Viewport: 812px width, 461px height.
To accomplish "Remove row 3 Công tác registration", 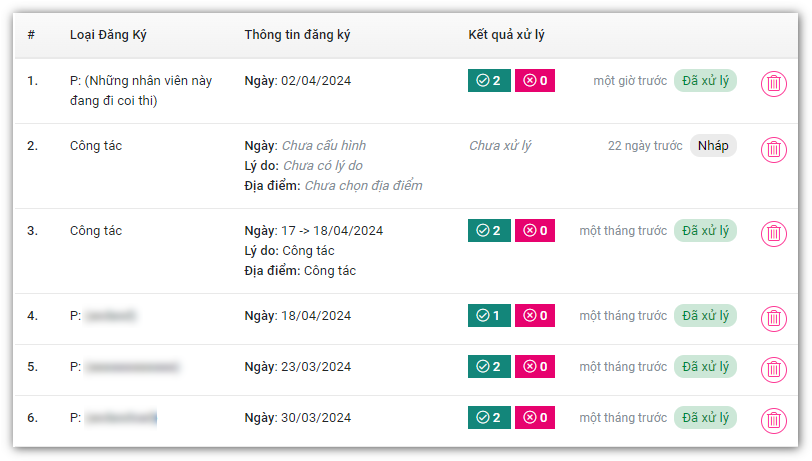I will pyautogui.click(x=774, y=233).
